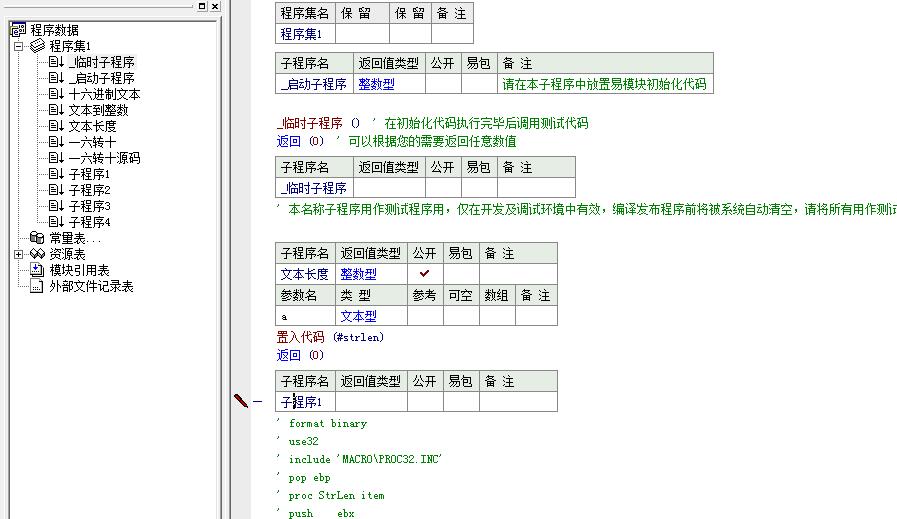Viewport: 897px width, 519px height.
Task: Select 子程序1 in the tree
Action: coord(89,174)
